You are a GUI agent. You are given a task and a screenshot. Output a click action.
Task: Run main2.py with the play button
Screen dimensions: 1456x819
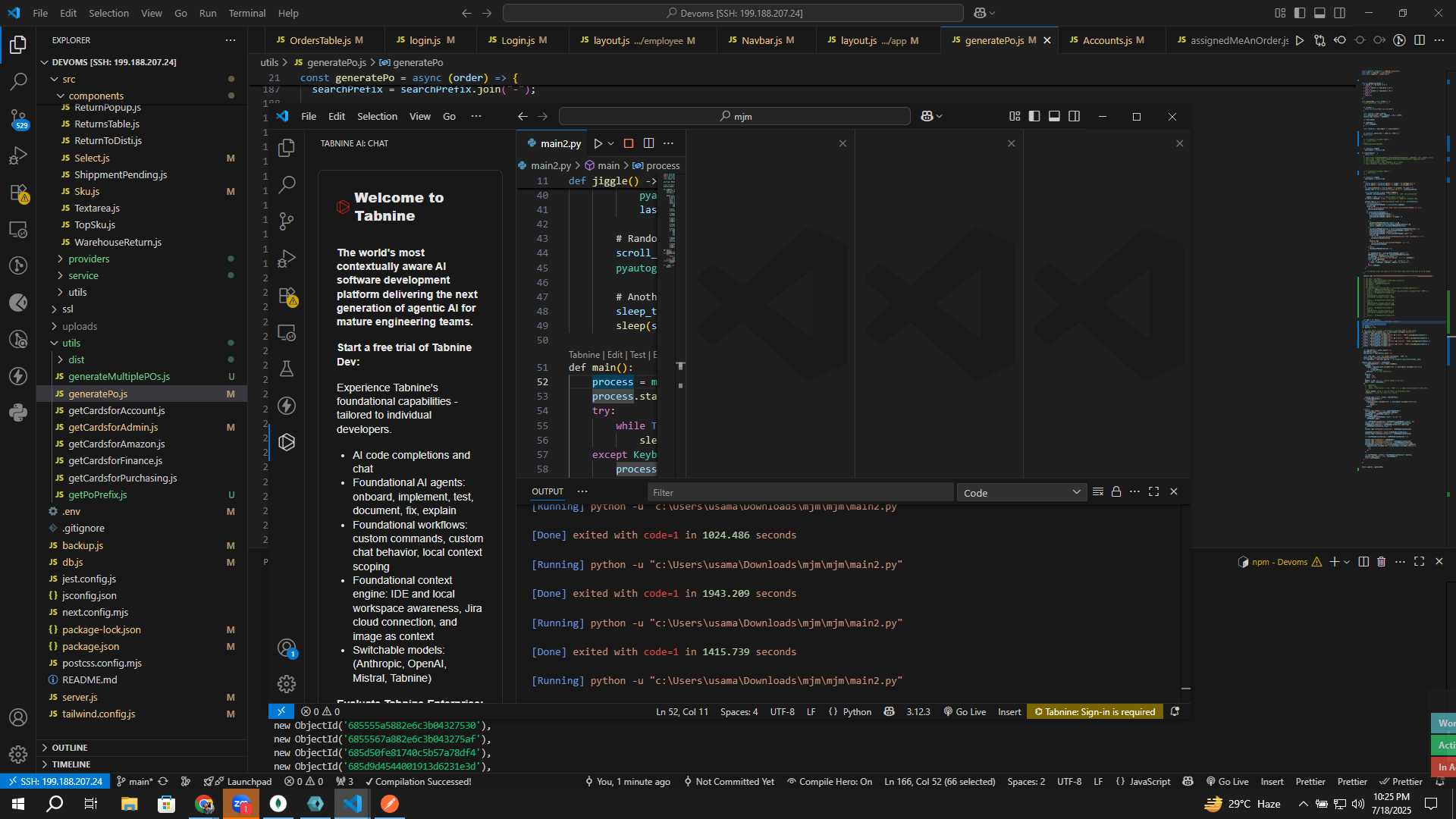point(598,143)
